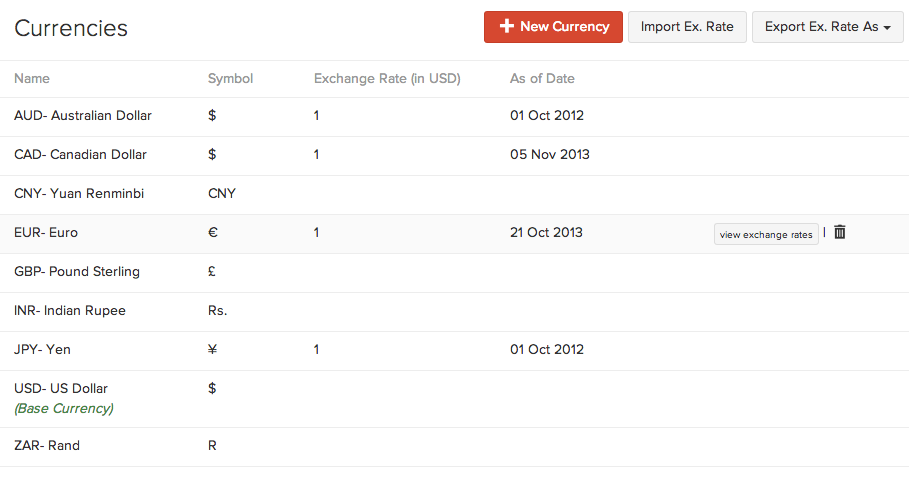Click the As of Date column header
Image resolution: width=909 pixels, height=481 pixels.
542,79
